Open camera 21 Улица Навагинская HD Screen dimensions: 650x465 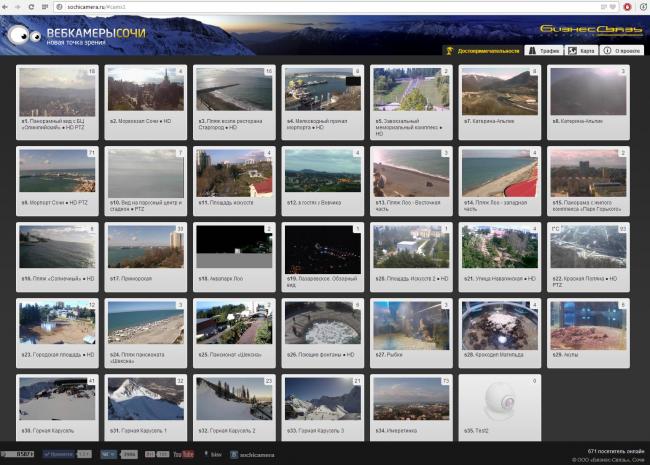[500, 257]
